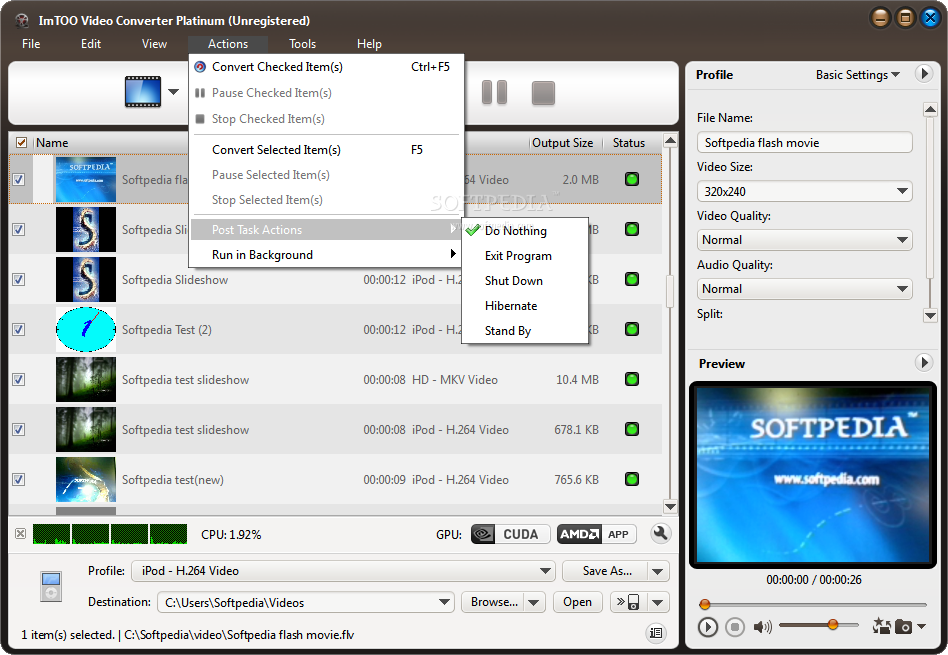948x655 pixels.
Task: Click the status indicator for Softpedia flash movie
Action: point(632,179)
